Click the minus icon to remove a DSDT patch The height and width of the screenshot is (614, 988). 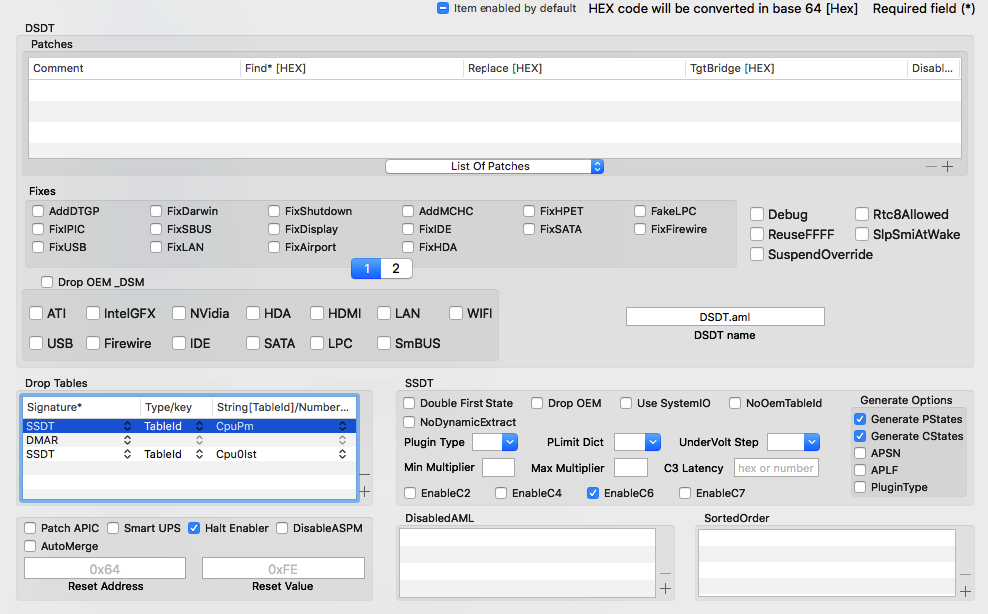[x=932, y=167]
